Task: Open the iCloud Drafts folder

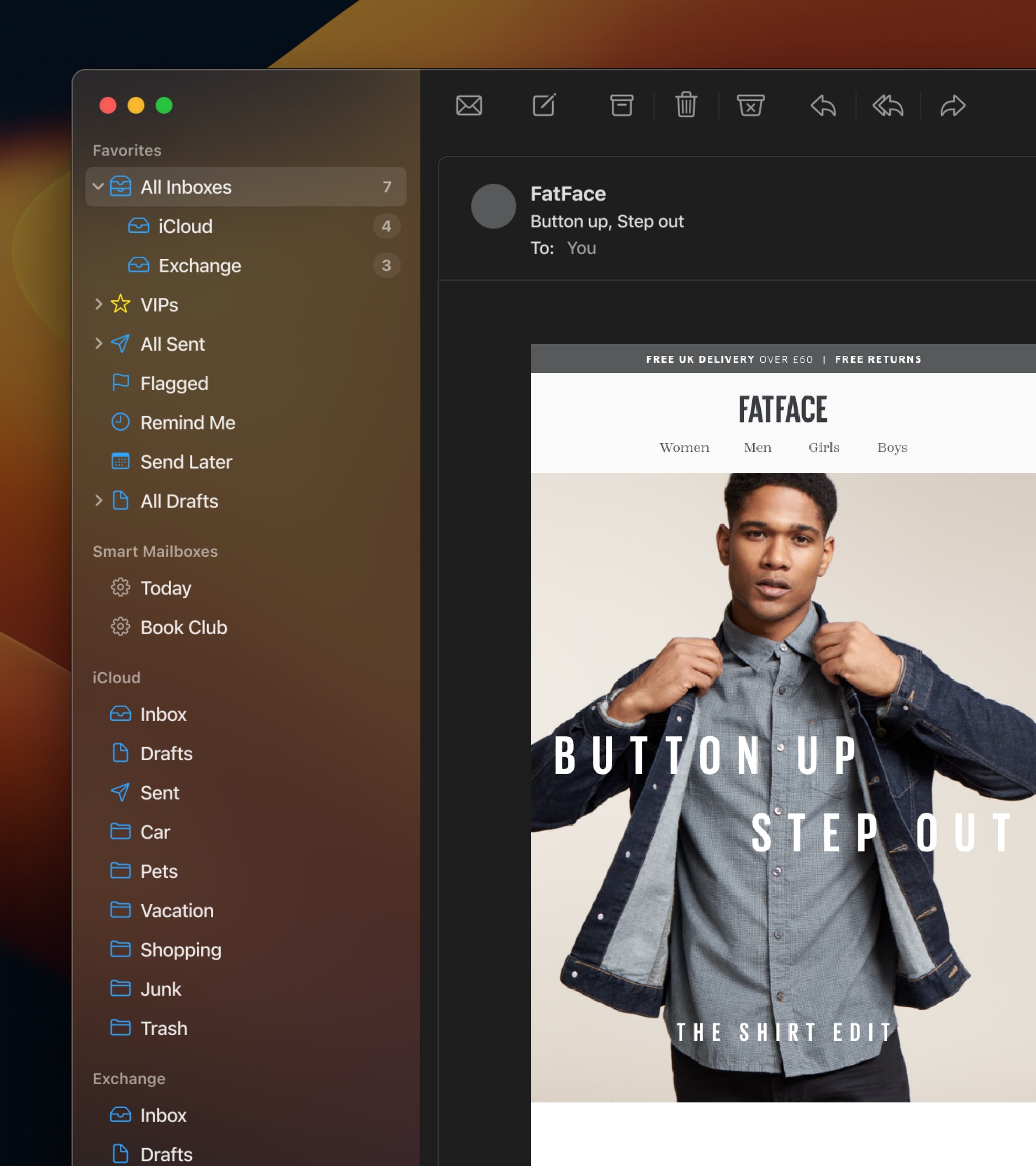Action: coord(246,753)
